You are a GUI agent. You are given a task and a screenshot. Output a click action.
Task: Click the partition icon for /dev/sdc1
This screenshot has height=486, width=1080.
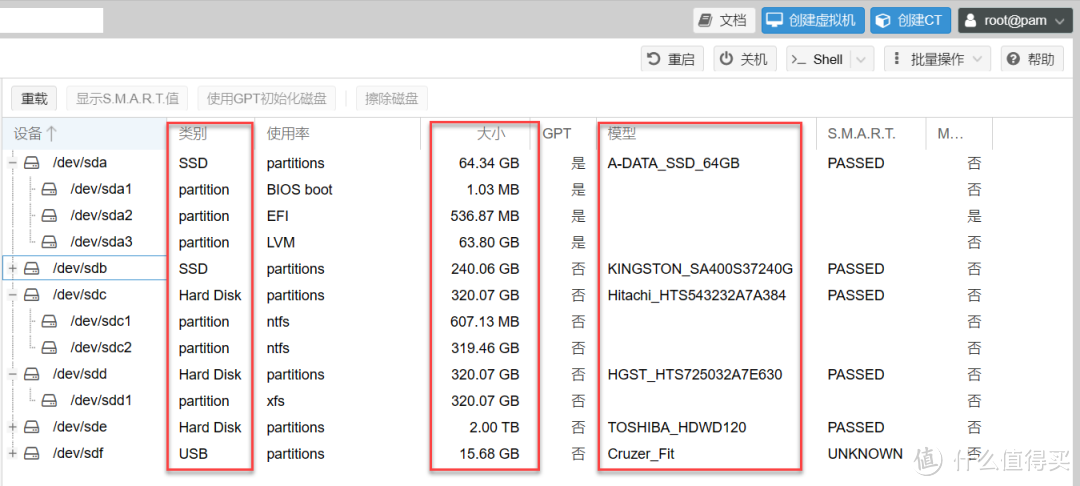click(51, 322)
